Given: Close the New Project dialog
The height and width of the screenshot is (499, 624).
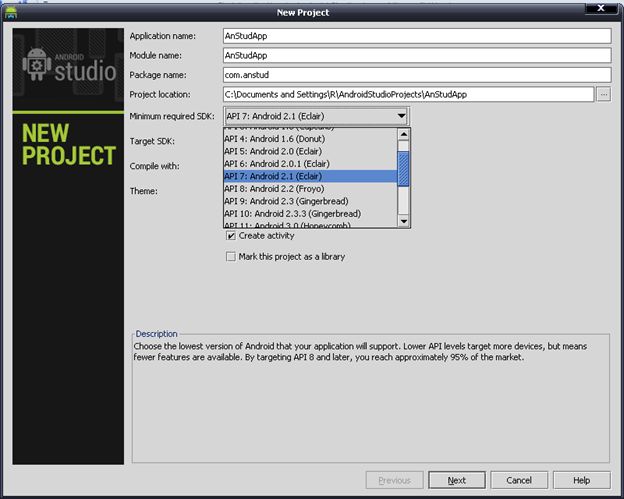Looking at the screenshot, I should pyautogui.click(x=601, y=8).
